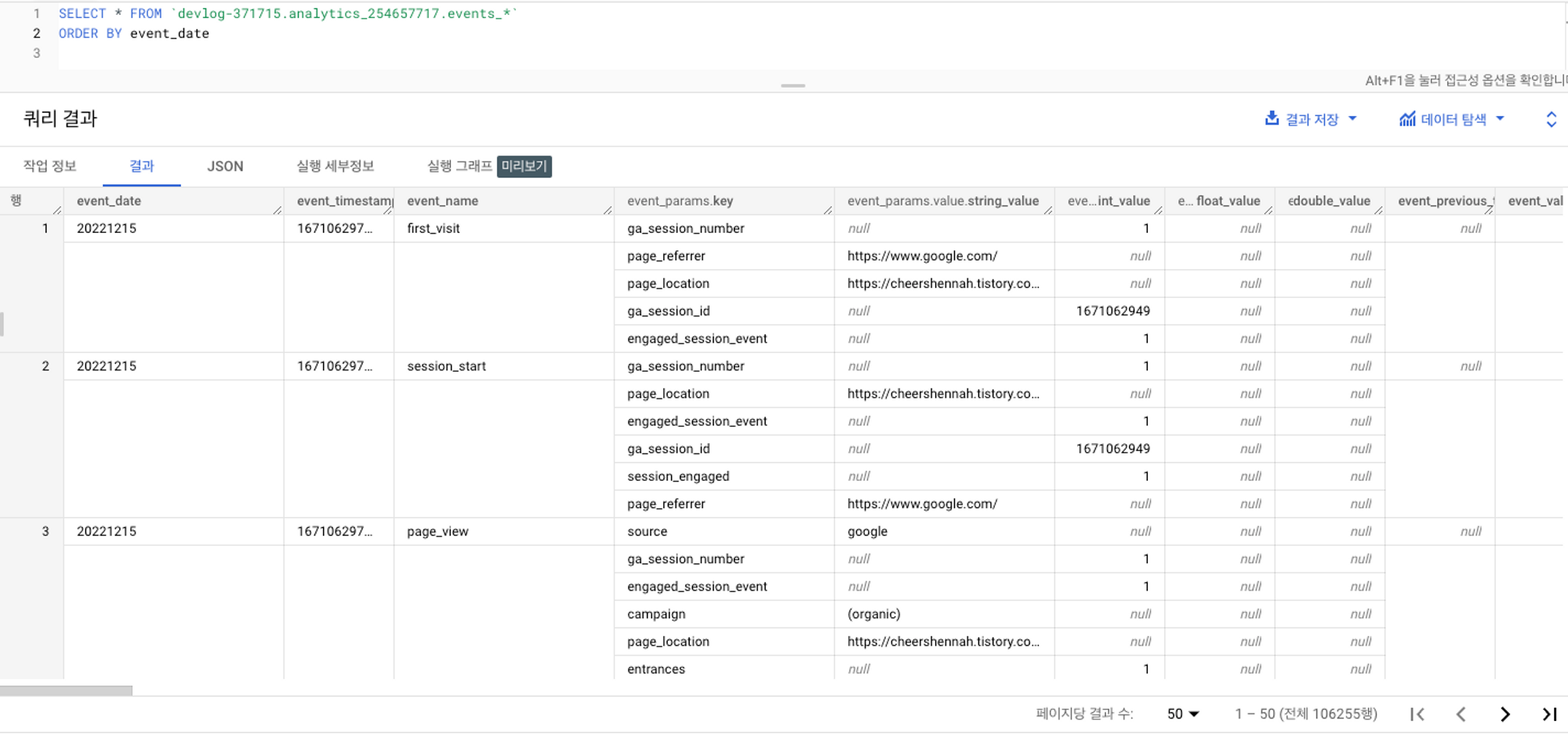The image size is (1568, 735).
Task: Click the float_value column resize handle
Action: [x=1269, y=209]
